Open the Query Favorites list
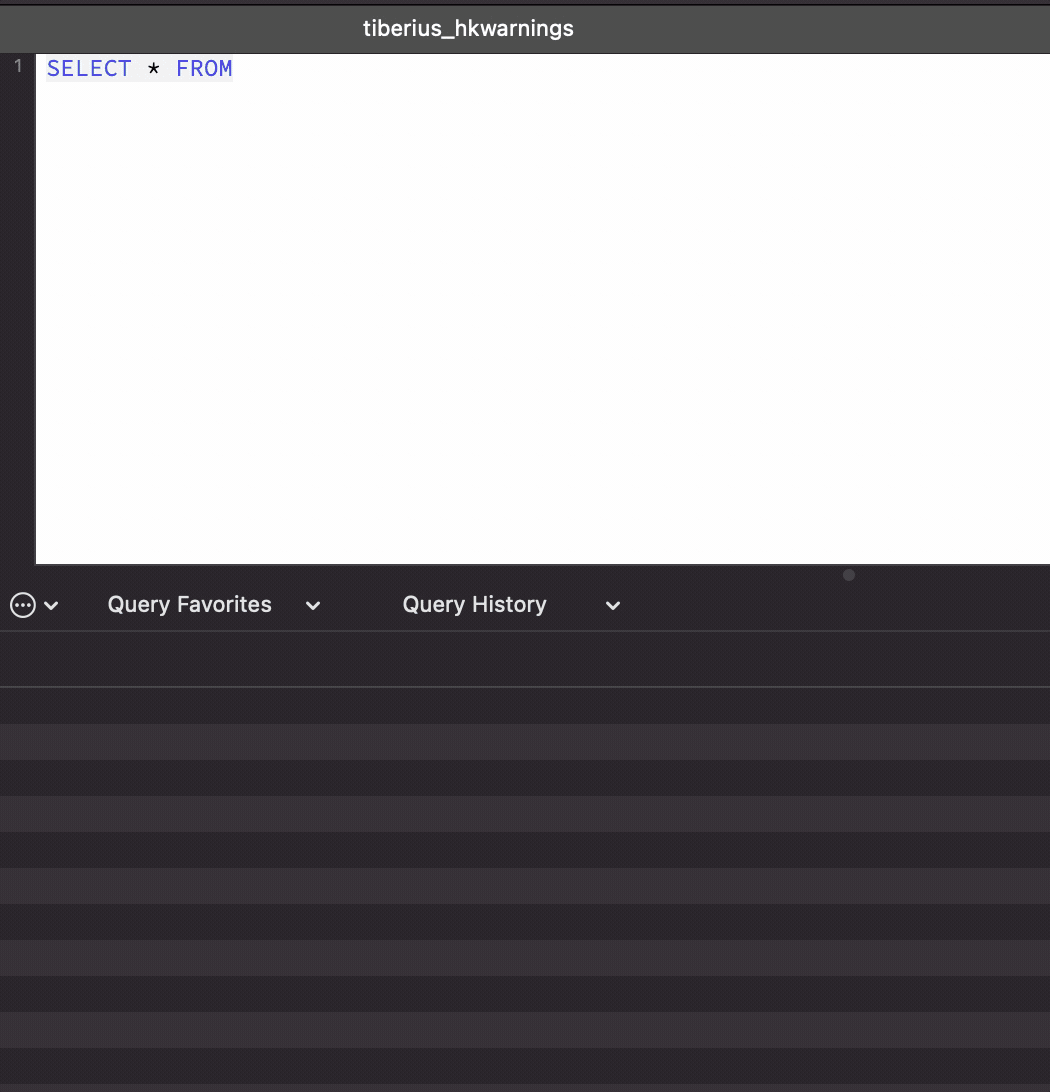 click(189, 604)
